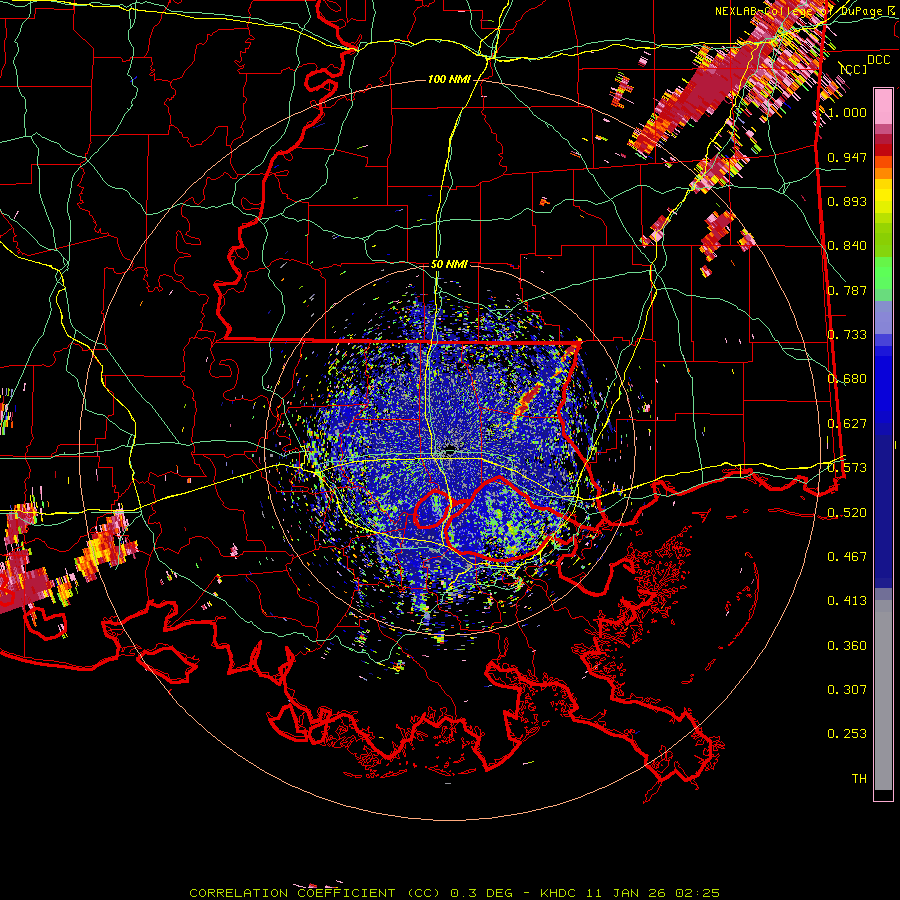Click the 0.520 legend value

pyautogui.click(x=847, y=513)
